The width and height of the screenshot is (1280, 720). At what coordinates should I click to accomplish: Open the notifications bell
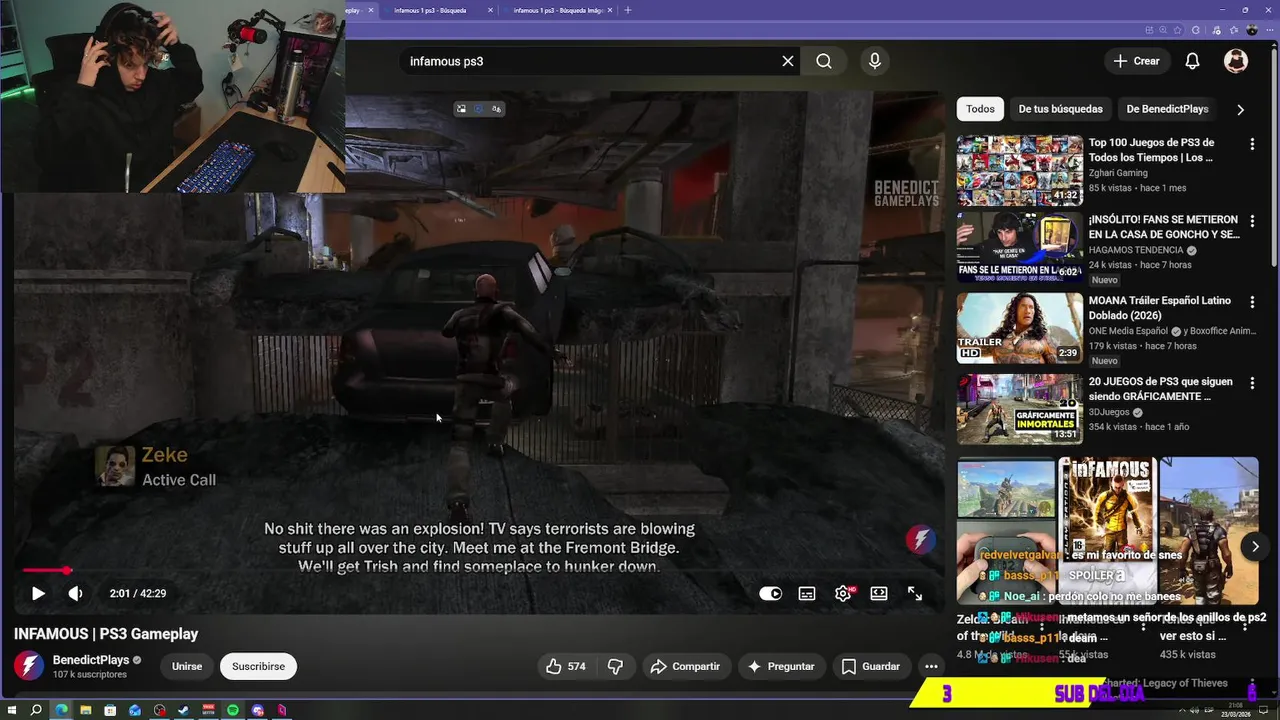point(1192,61)
